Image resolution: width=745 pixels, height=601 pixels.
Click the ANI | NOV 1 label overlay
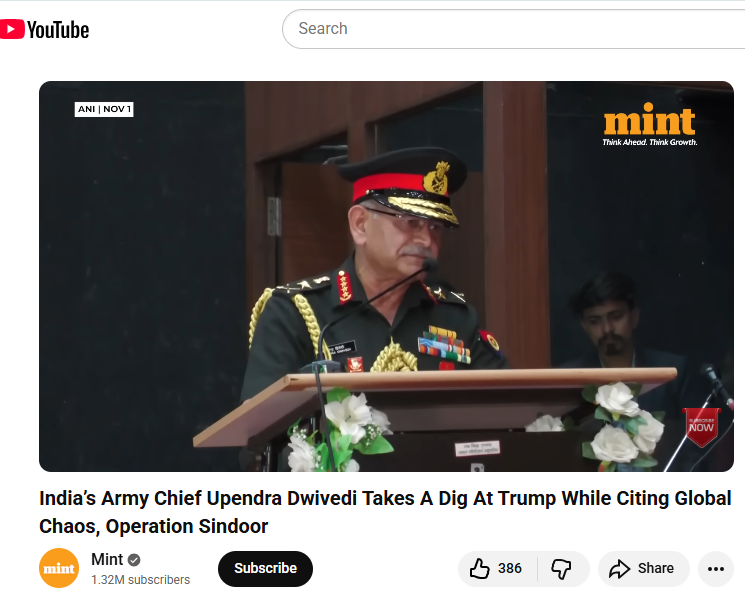[x=104, y=109]
